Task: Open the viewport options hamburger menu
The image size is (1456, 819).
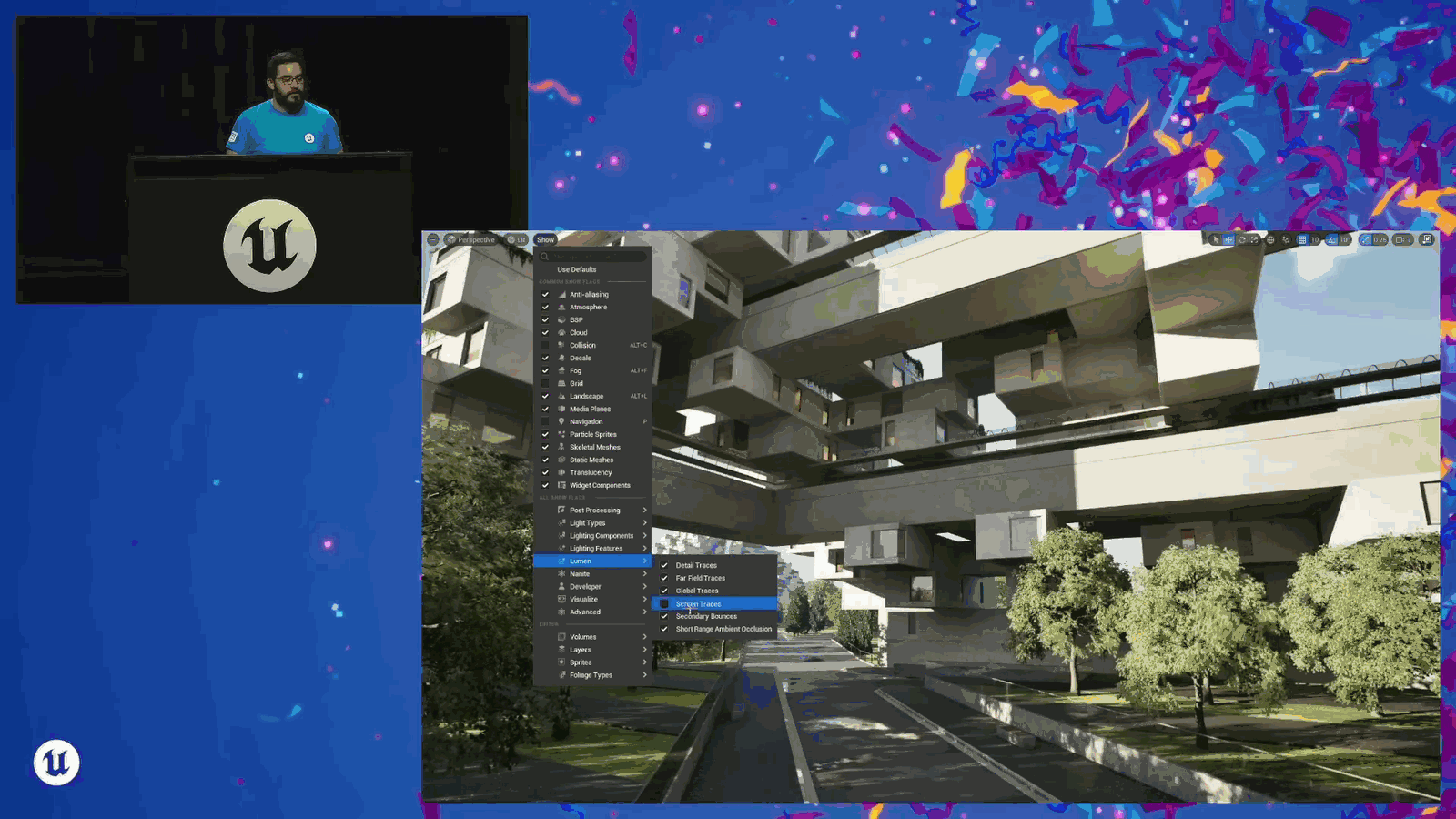Action: (x=433, y=239)
